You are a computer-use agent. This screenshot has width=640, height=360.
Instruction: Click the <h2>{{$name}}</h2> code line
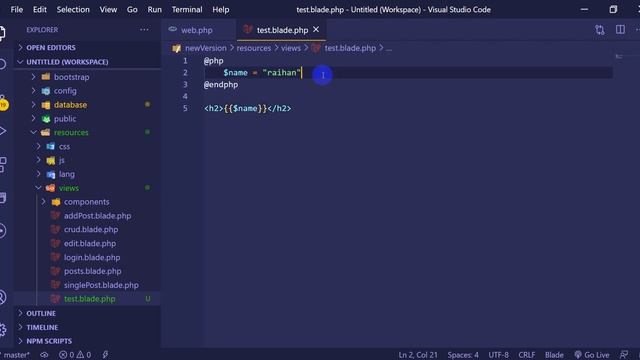click(248, 108)
